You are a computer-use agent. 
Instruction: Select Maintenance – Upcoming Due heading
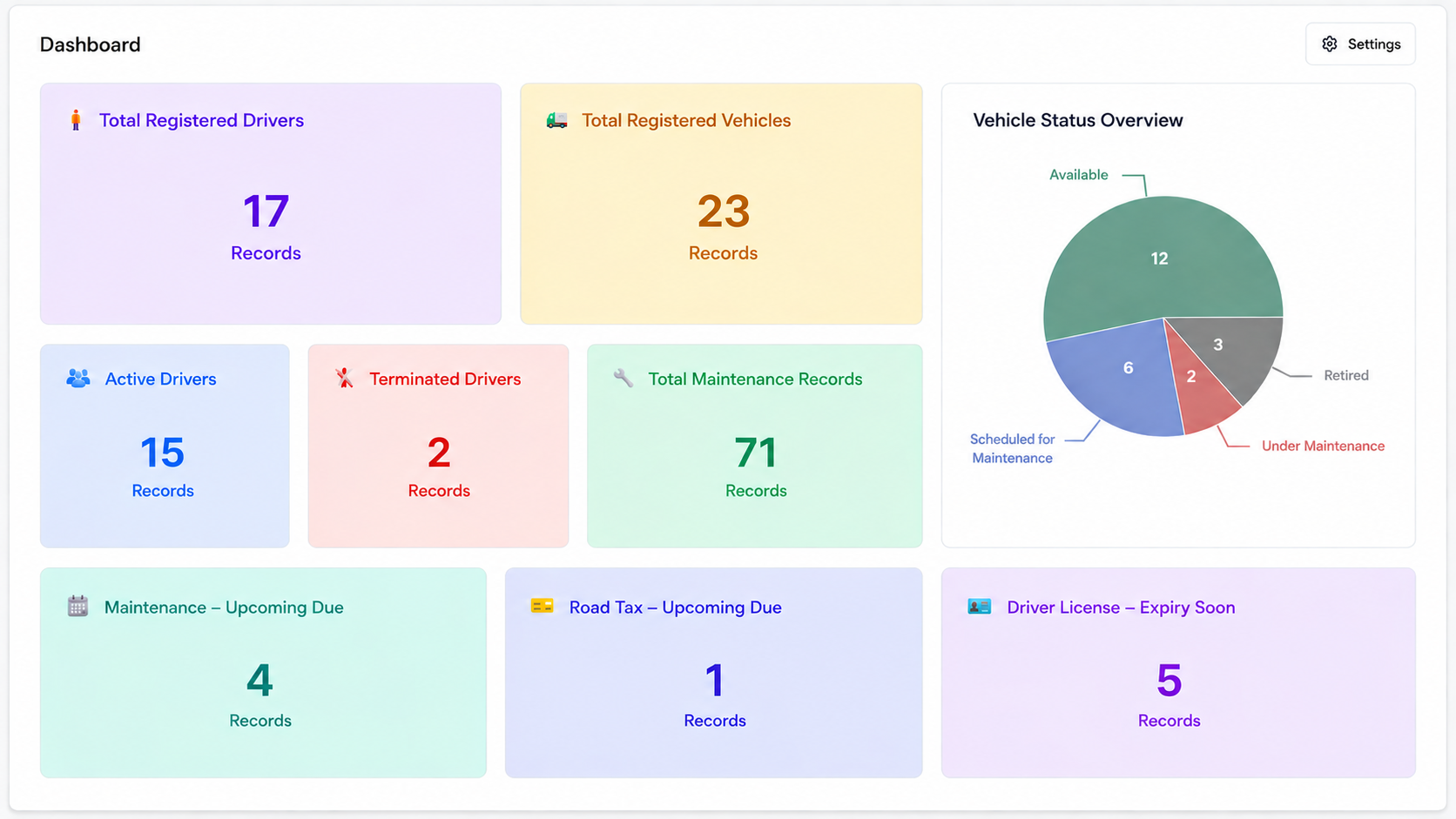(224, 607)
